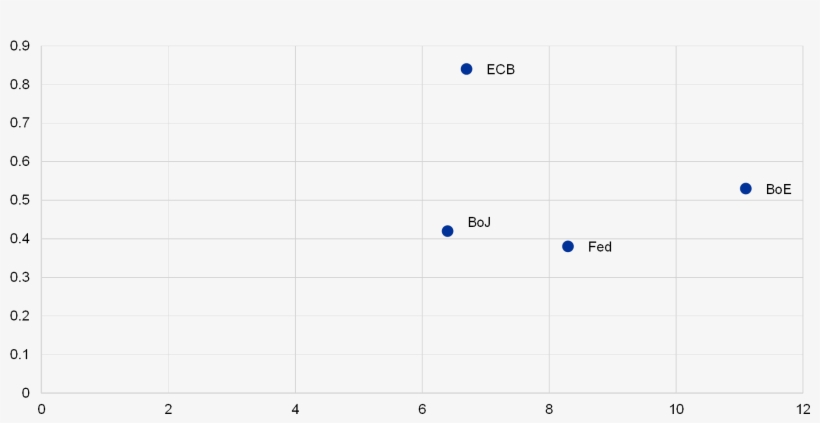This screenshot has height=423, width=820.
Task: Click y-axis tick label 0.3
Action: 20,277
